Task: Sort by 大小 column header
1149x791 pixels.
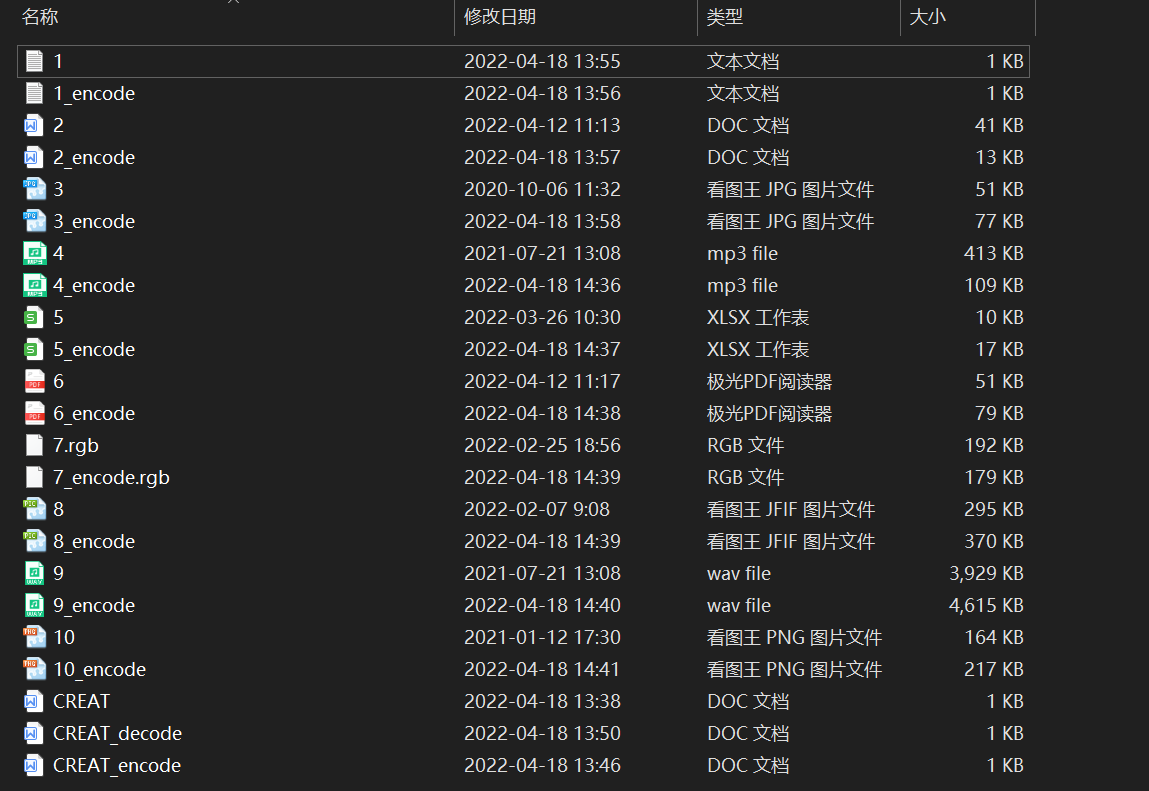Action: pyautogui.click(x=927, y=17)
